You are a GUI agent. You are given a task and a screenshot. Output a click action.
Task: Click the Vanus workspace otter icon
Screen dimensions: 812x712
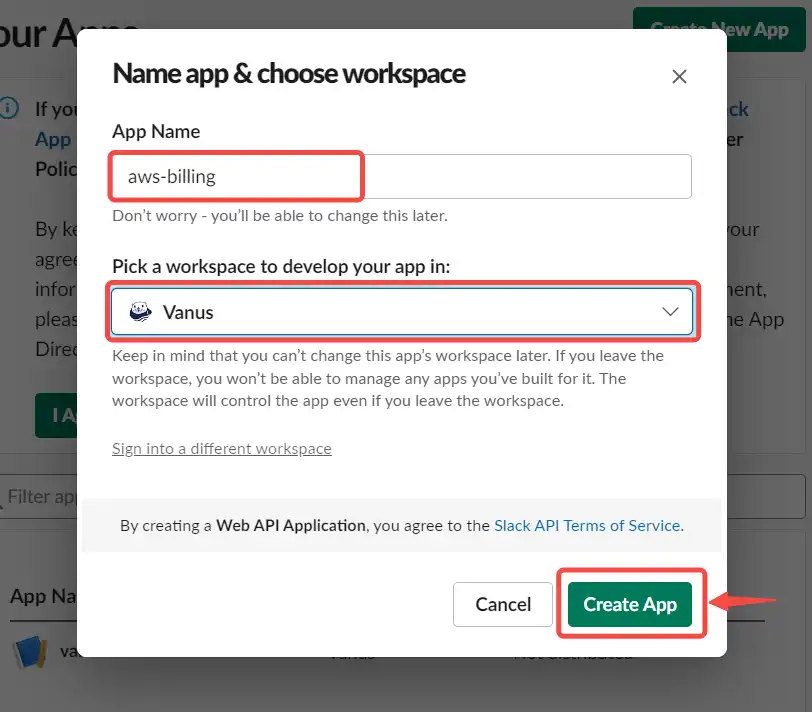[140, 312]
